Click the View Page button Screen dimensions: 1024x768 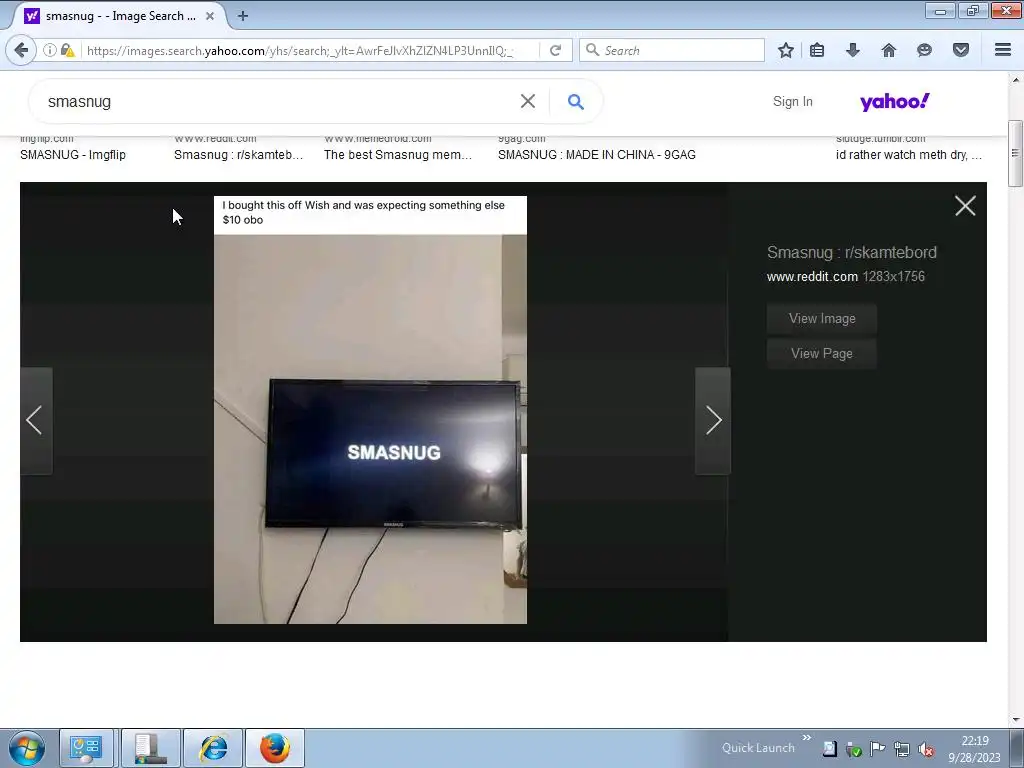pyautogui.click(x=822, y=353)
